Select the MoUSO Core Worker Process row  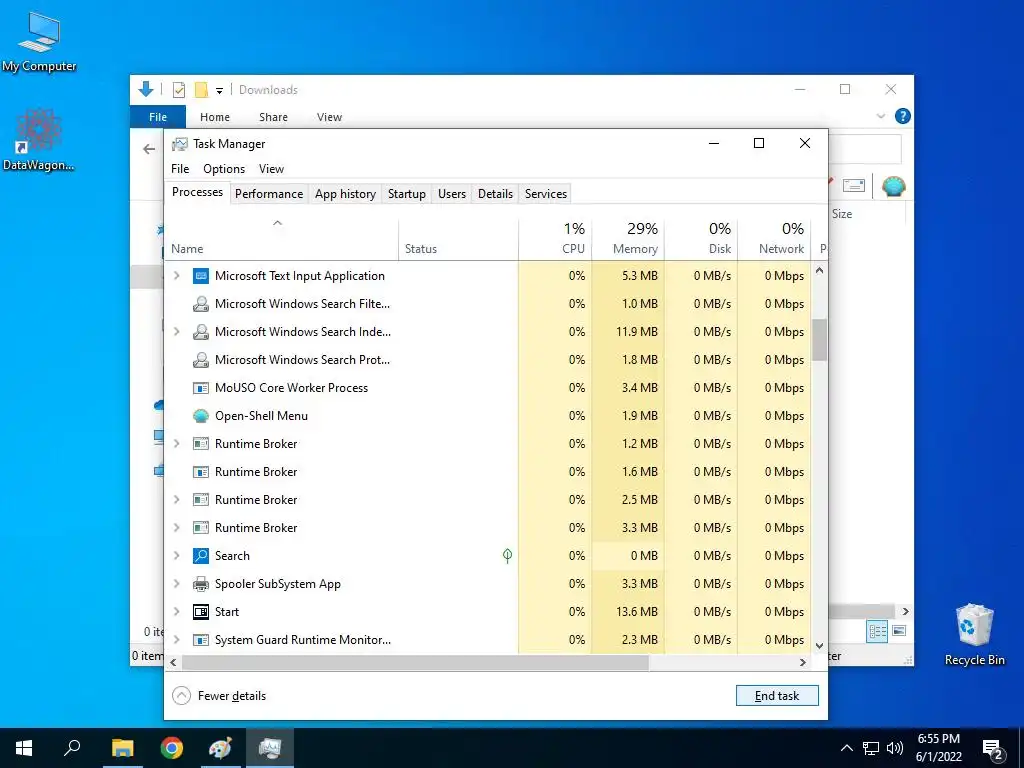click(x=488, y=388)
